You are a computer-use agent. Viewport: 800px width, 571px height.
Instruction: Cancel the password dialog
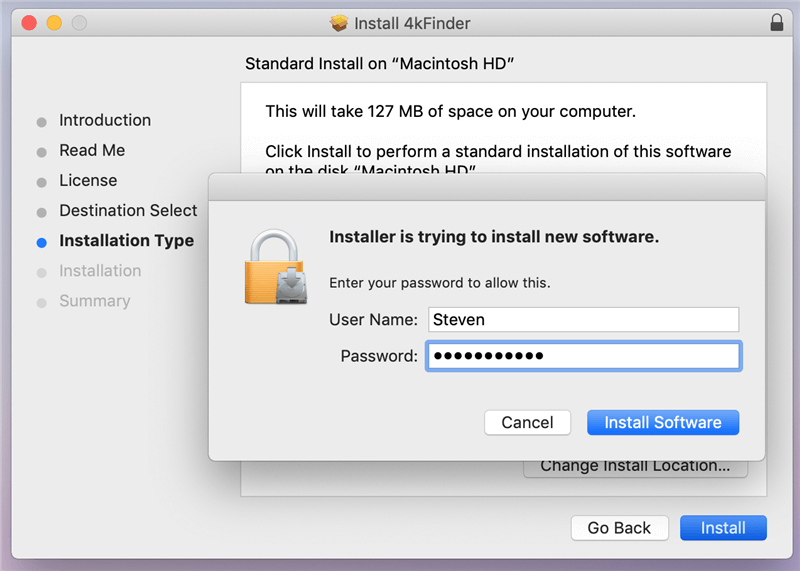pos(527,422)
